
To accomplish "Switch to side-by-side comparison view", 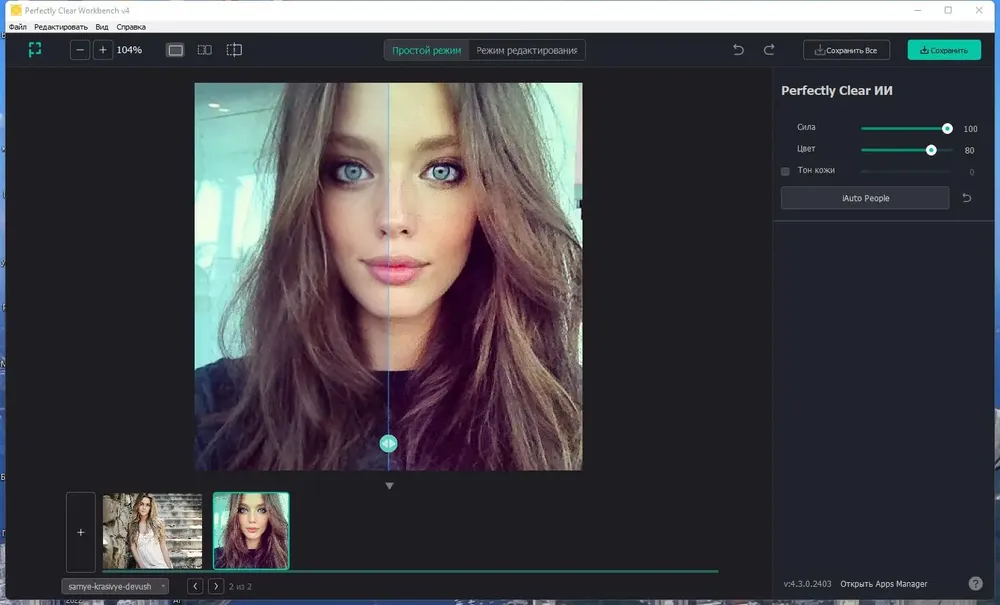I will pos(205,50).
